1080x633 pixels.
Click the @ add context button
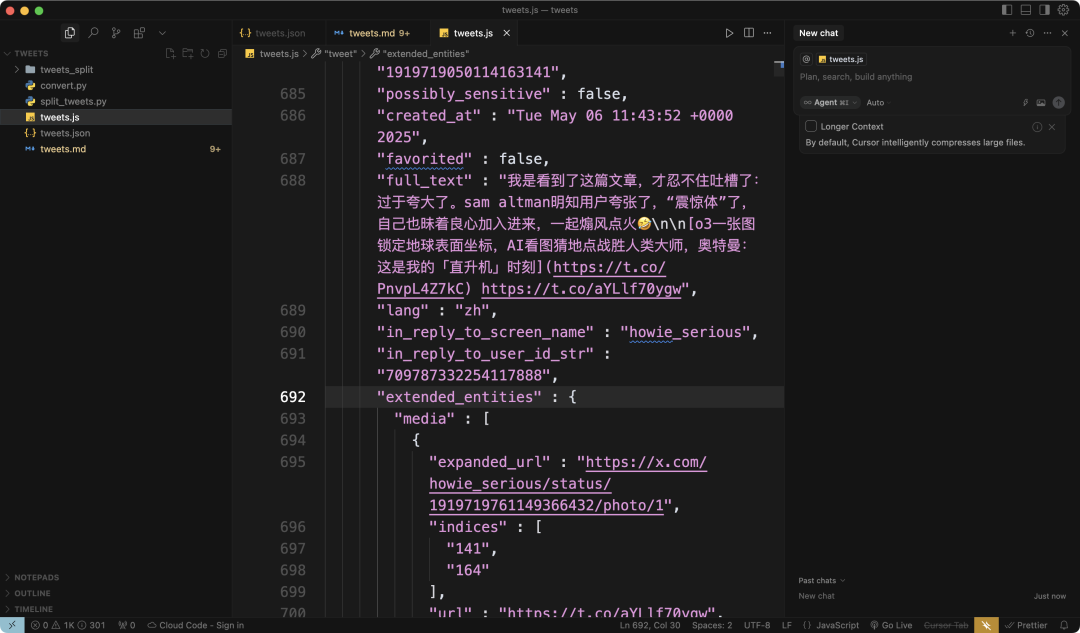click(806, 59)
